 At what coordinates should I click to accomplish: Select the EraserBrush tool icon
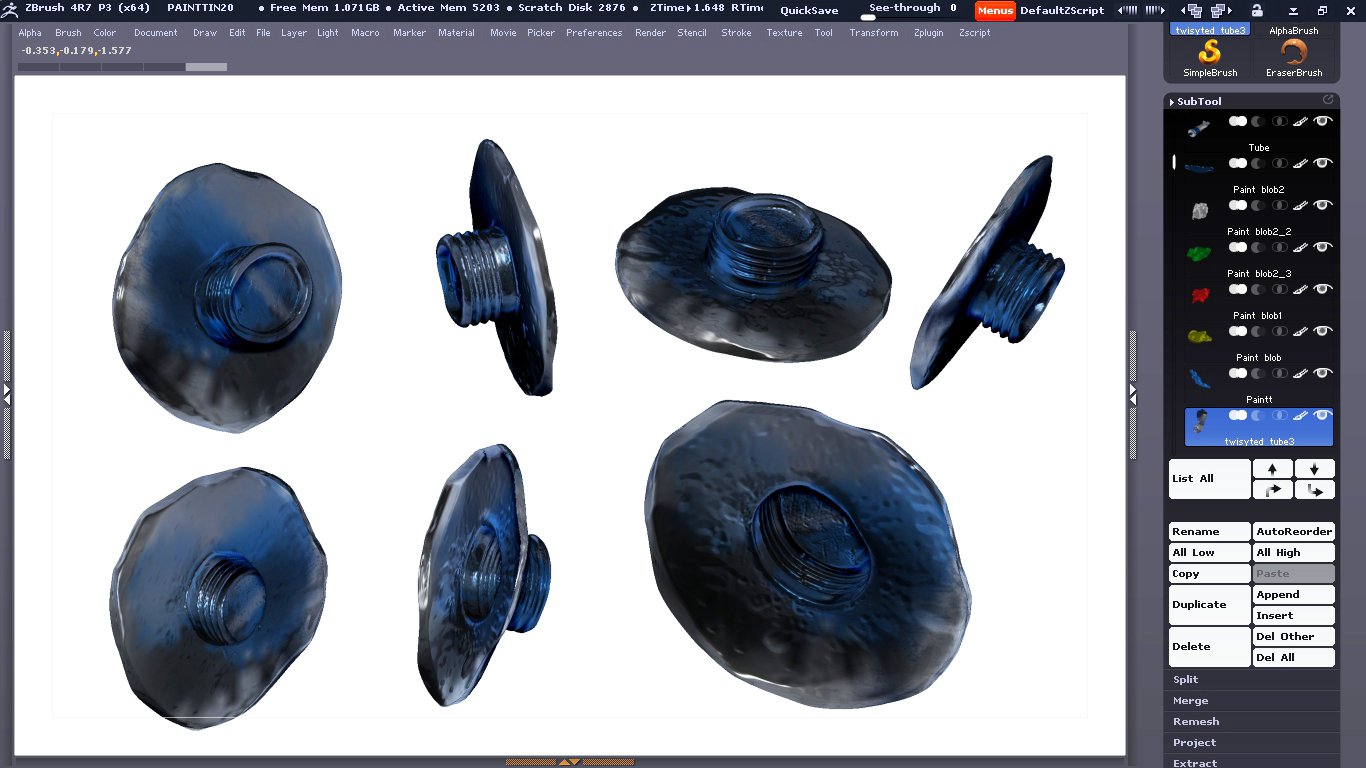pos(1294,53)
